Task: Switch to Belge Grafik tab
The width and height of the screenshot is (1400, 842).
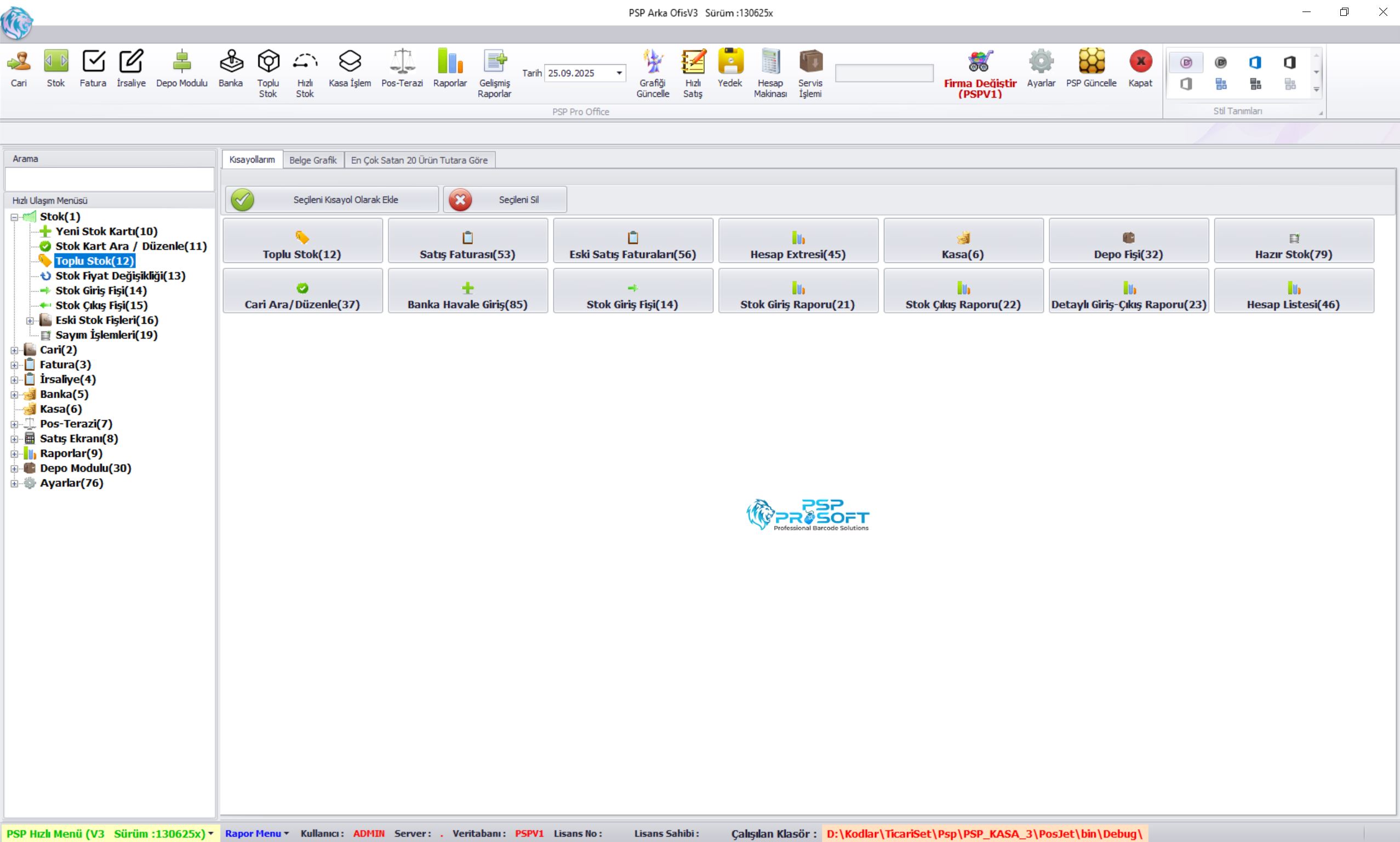Action: pyautogui.click(x=313, y=160)
